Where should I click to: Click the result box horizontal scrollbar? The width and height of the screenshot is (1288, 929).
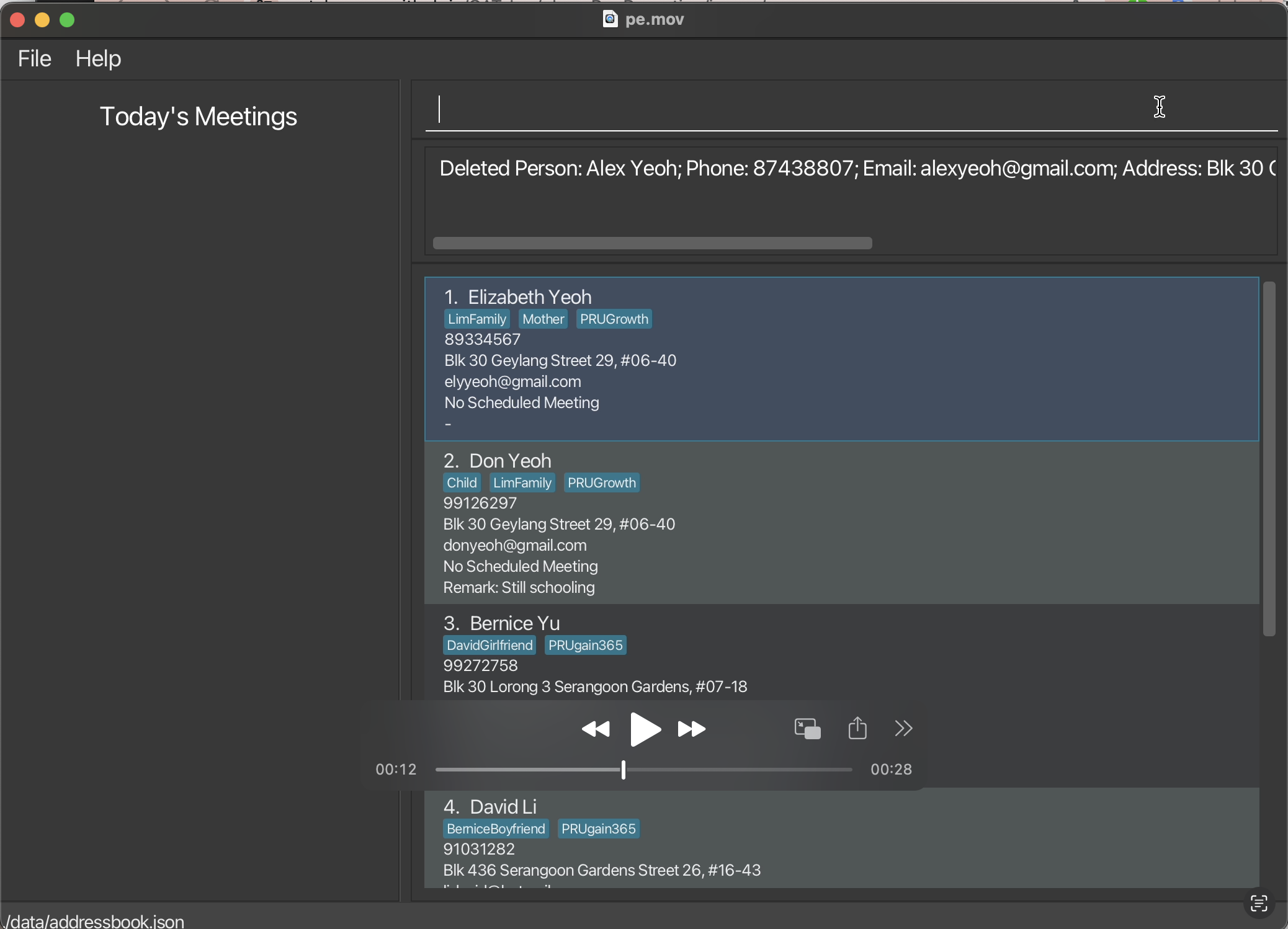tap(652, 243)
